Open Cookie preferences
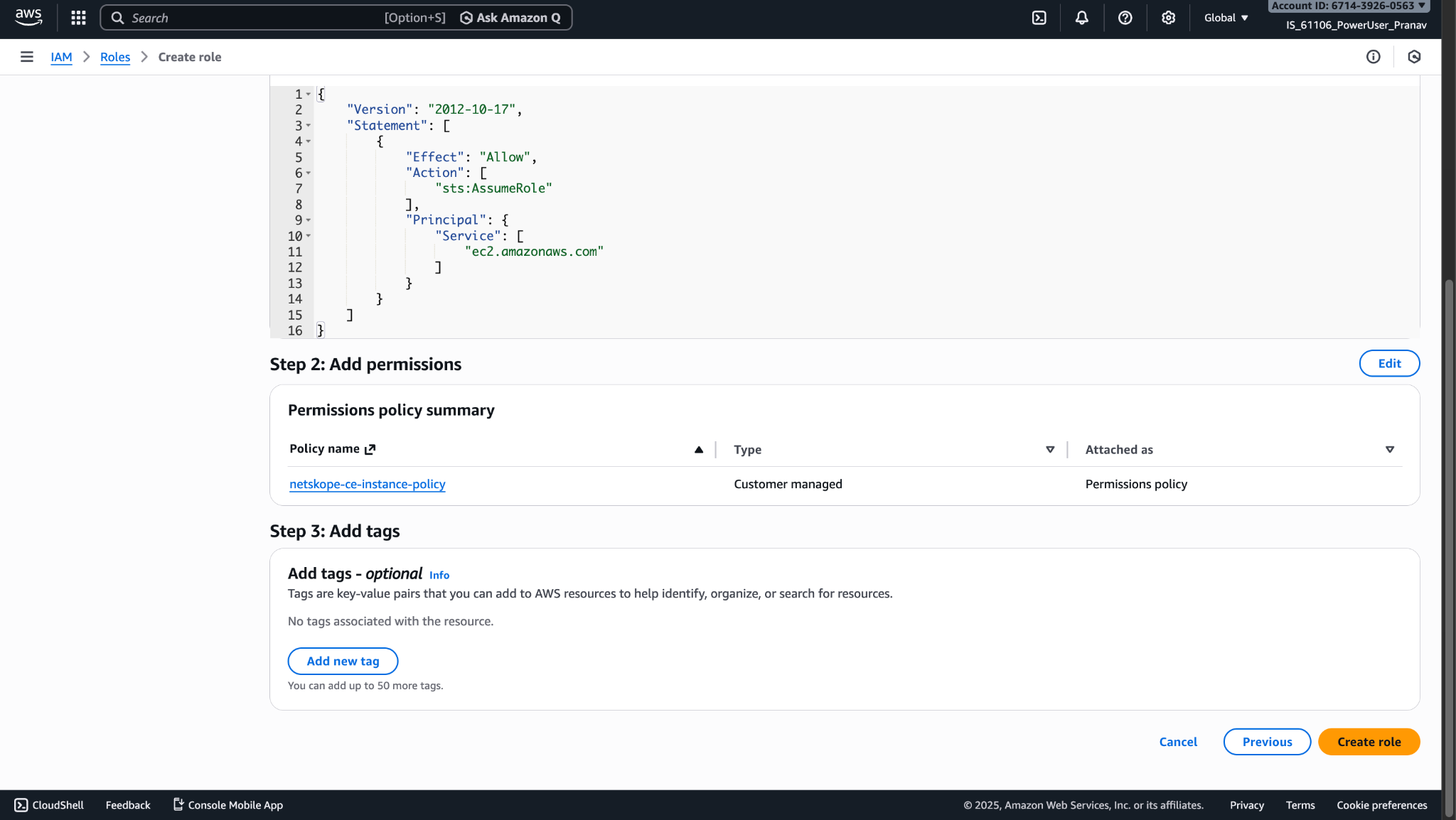 [1381, 805]
